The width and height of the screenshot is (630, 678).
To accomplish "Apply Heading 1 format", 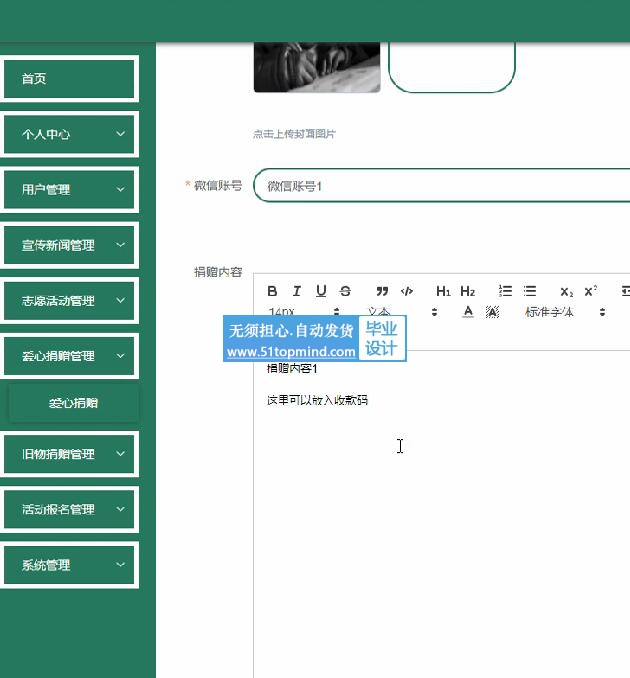I will pyautogui.click(x=443, y=291).
